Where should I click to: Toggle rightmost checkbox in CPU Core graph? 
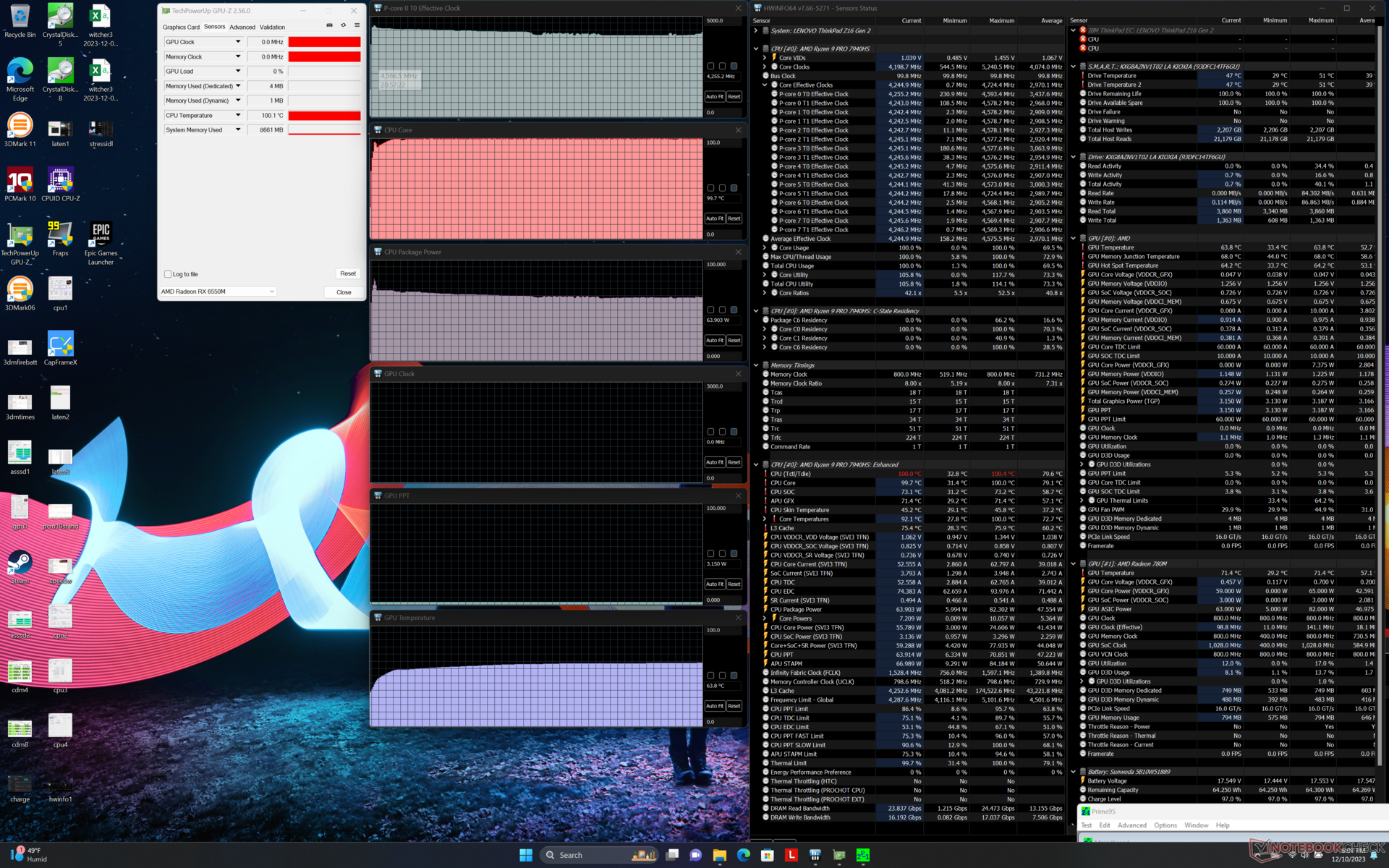734,188
